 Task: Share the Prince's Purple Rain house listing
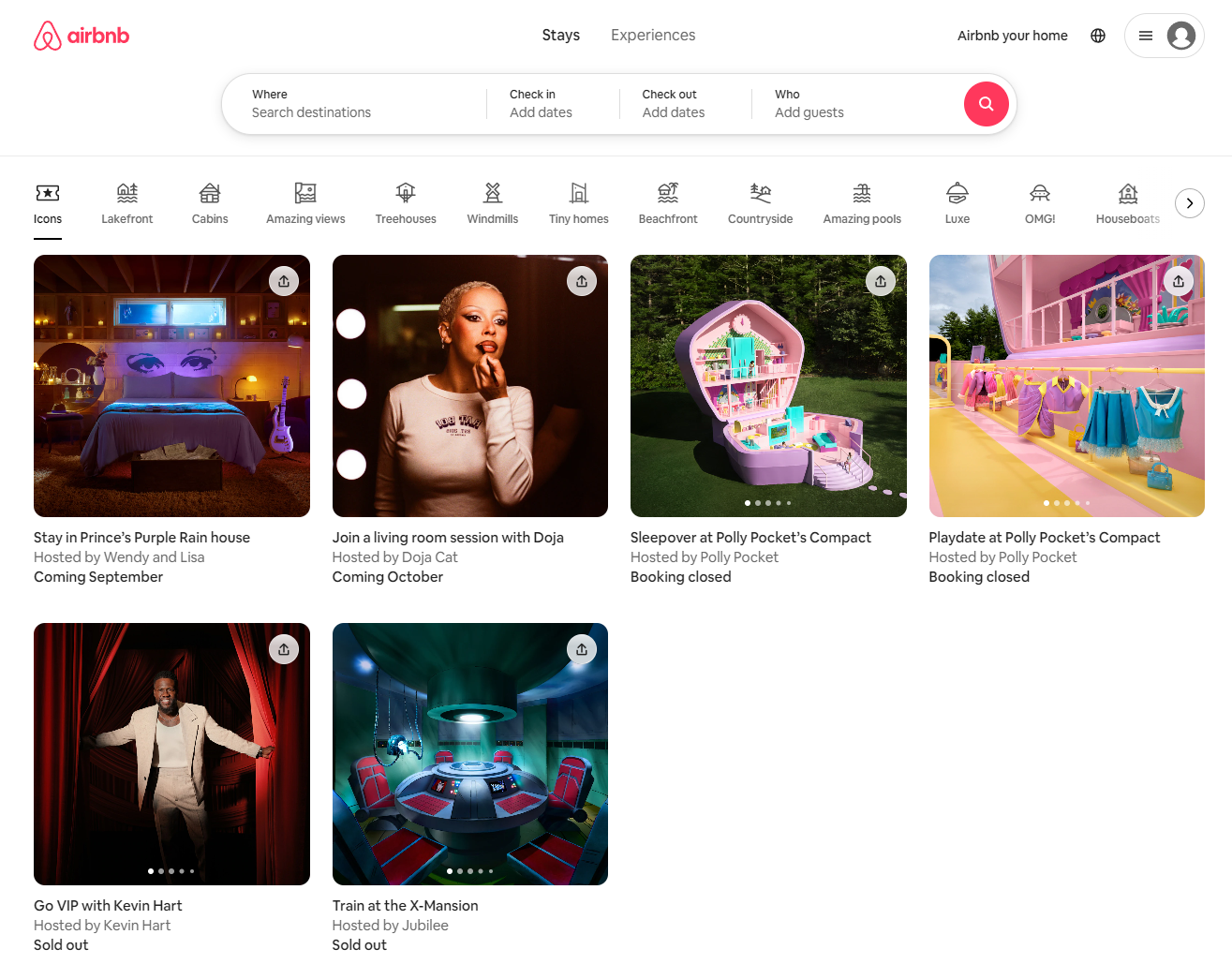[x=284, y=281]
